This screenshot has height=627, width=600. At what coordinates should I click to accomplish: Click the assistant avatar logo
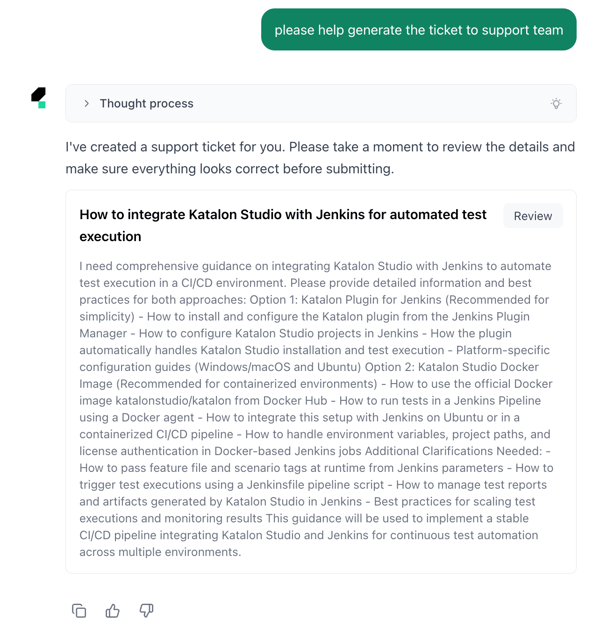39,97
